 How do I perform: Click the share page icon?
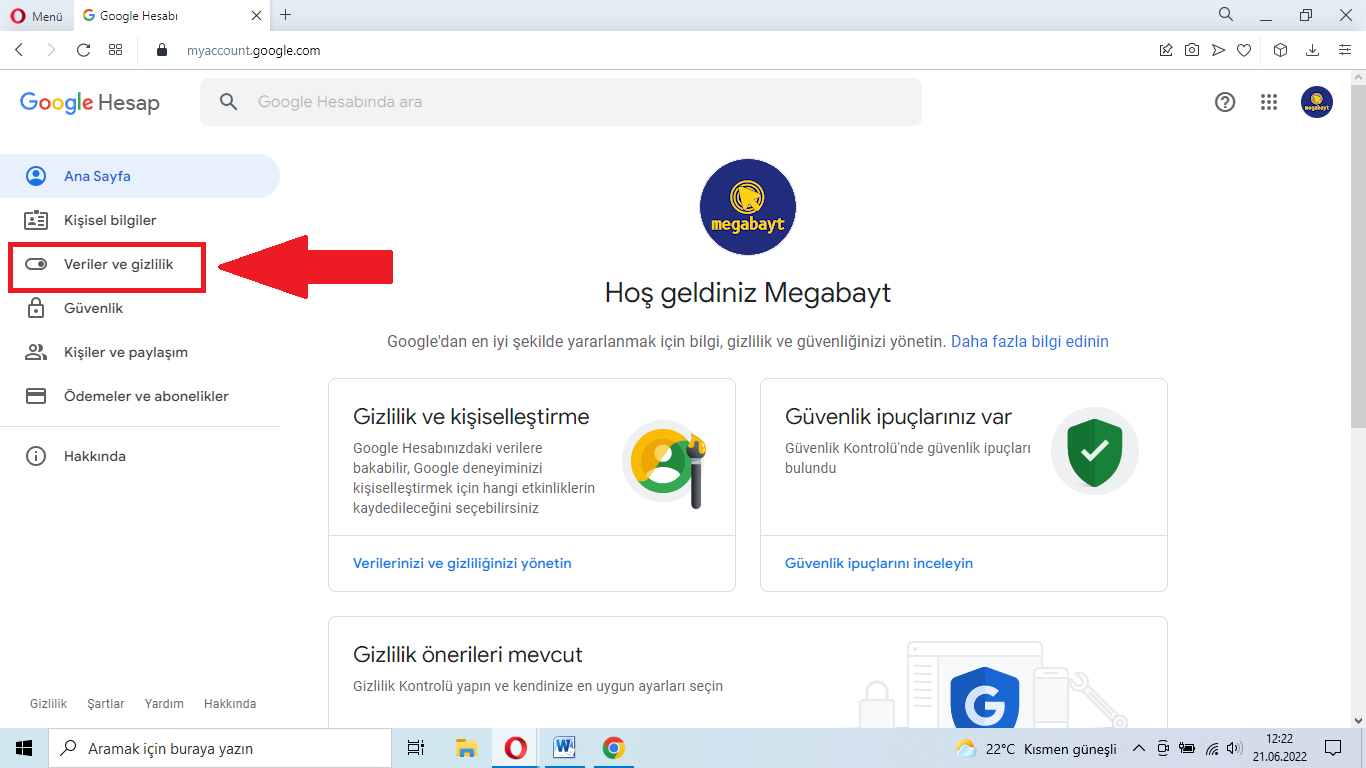[x=1165, y=48]
